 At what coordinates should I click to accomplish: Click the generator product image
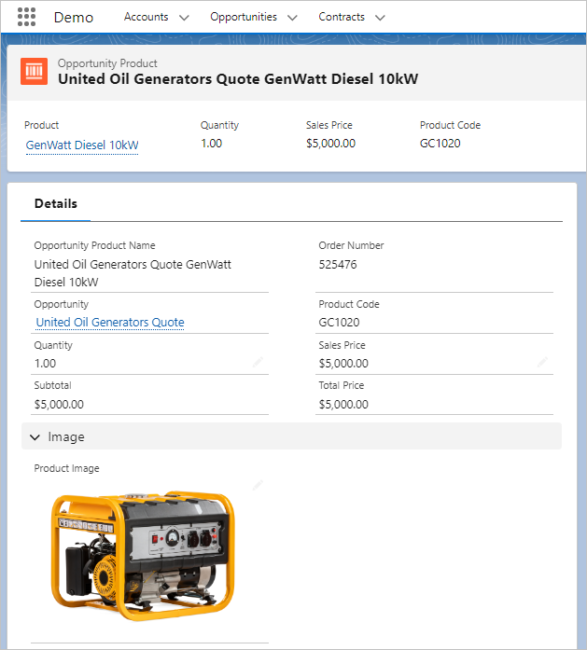(x=143, y=555)
